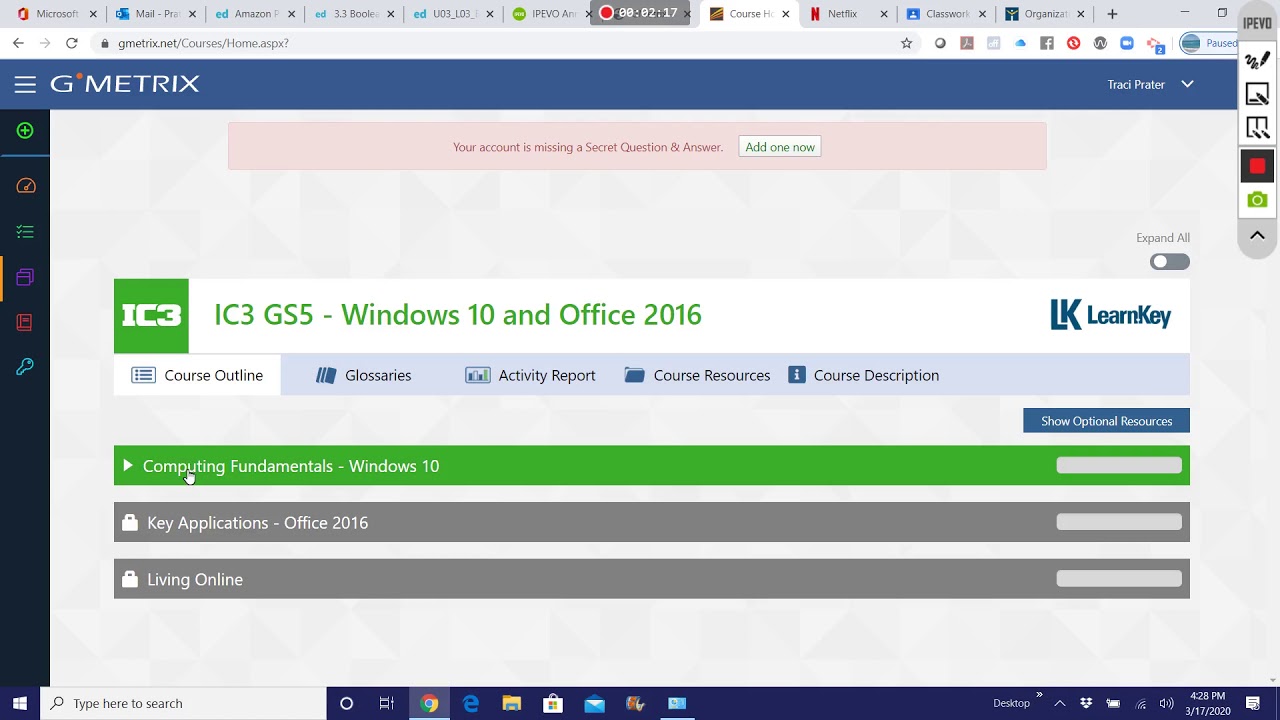Bookmark this page with star icon
This screenshot has width=1280, height=720.
click(906, 43)
